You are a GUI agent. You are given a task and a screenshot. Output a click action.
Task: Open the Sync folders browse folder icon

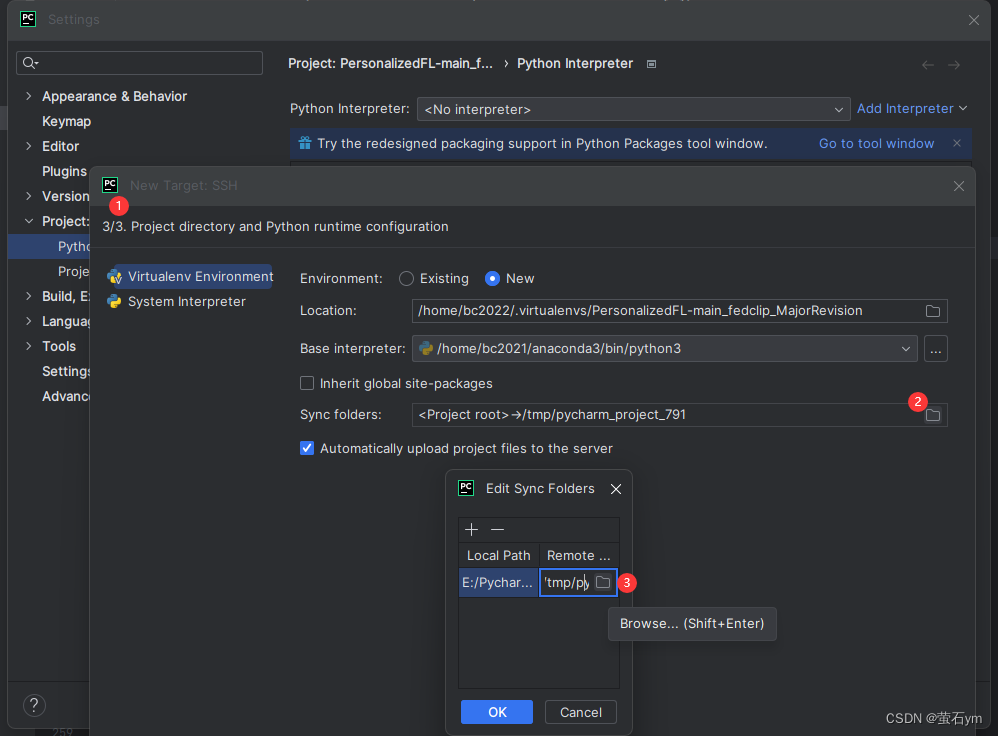click(932, 415)
